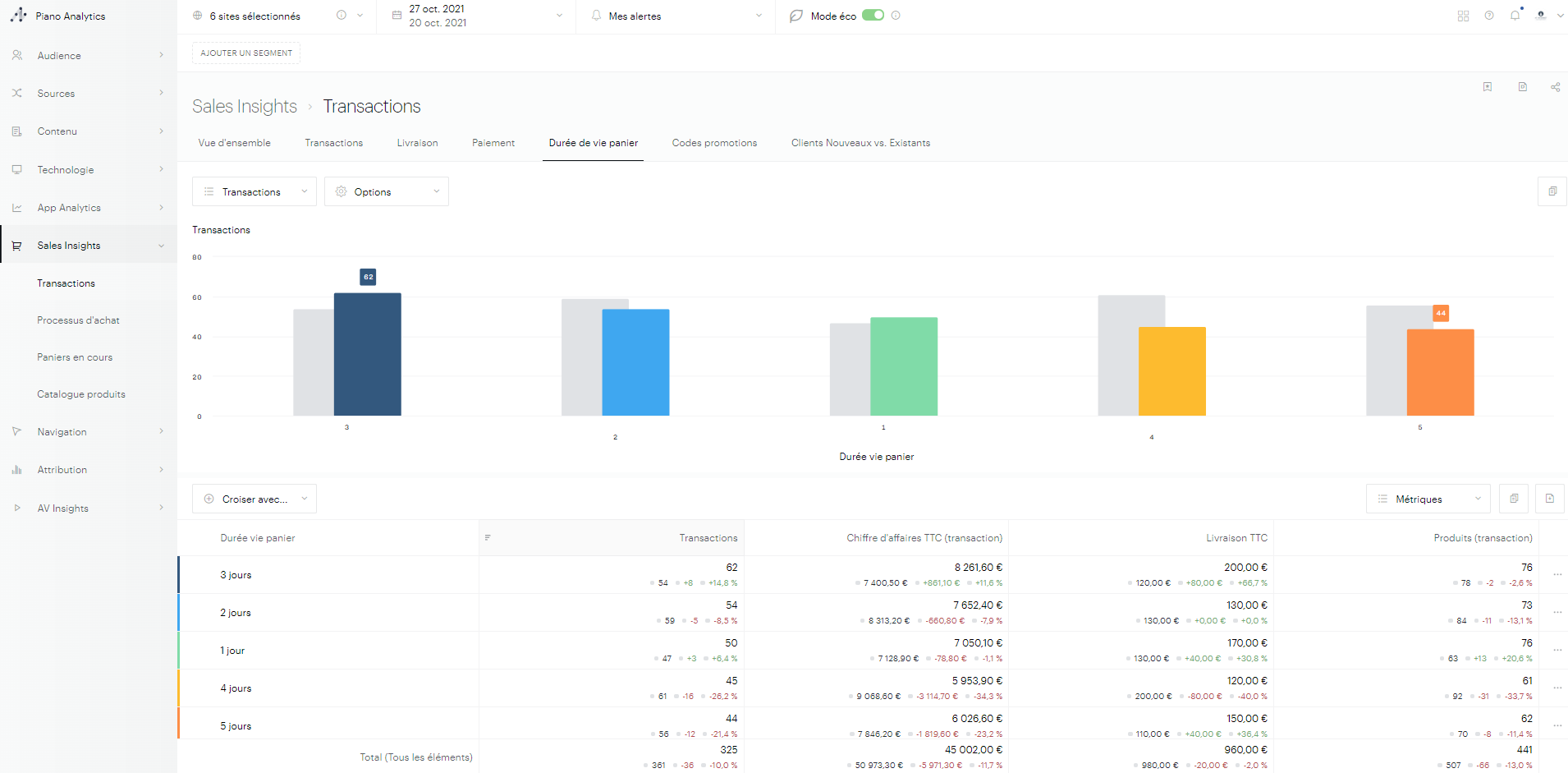Open the dashboard grid icon at top

(x=1463, y=16)
